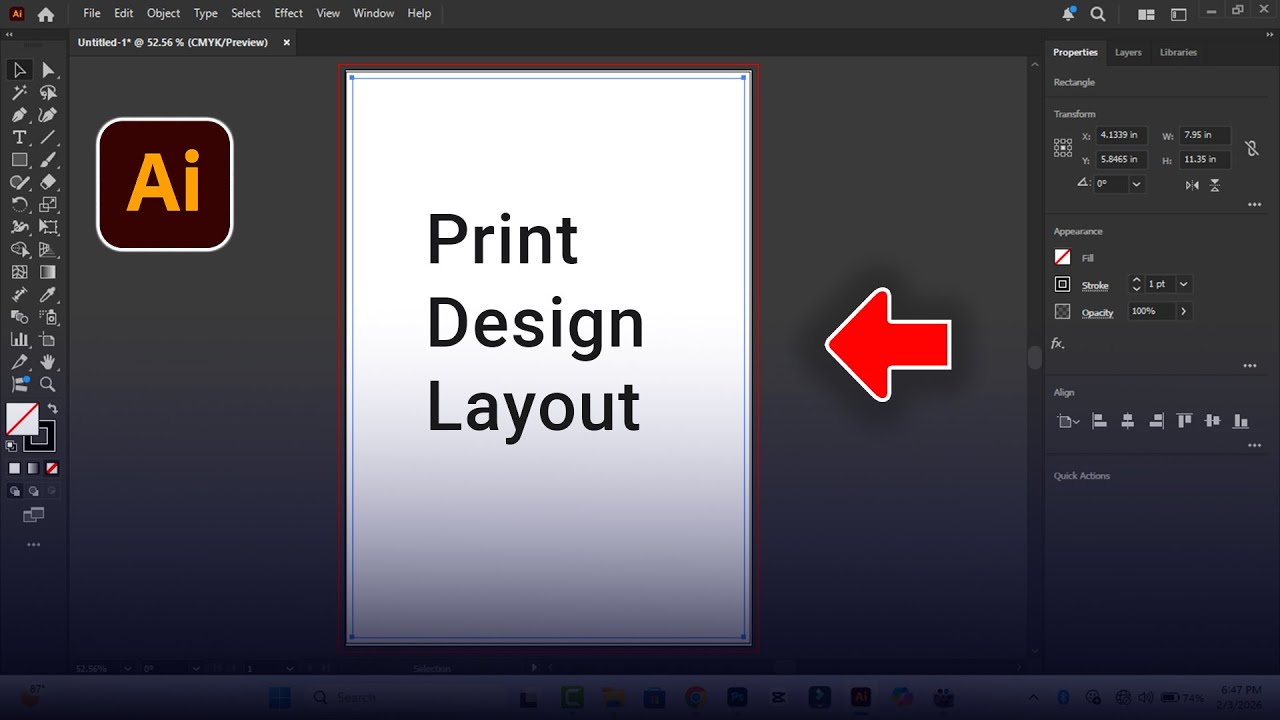Open the notifications bell

click(x=1068, y=14)
